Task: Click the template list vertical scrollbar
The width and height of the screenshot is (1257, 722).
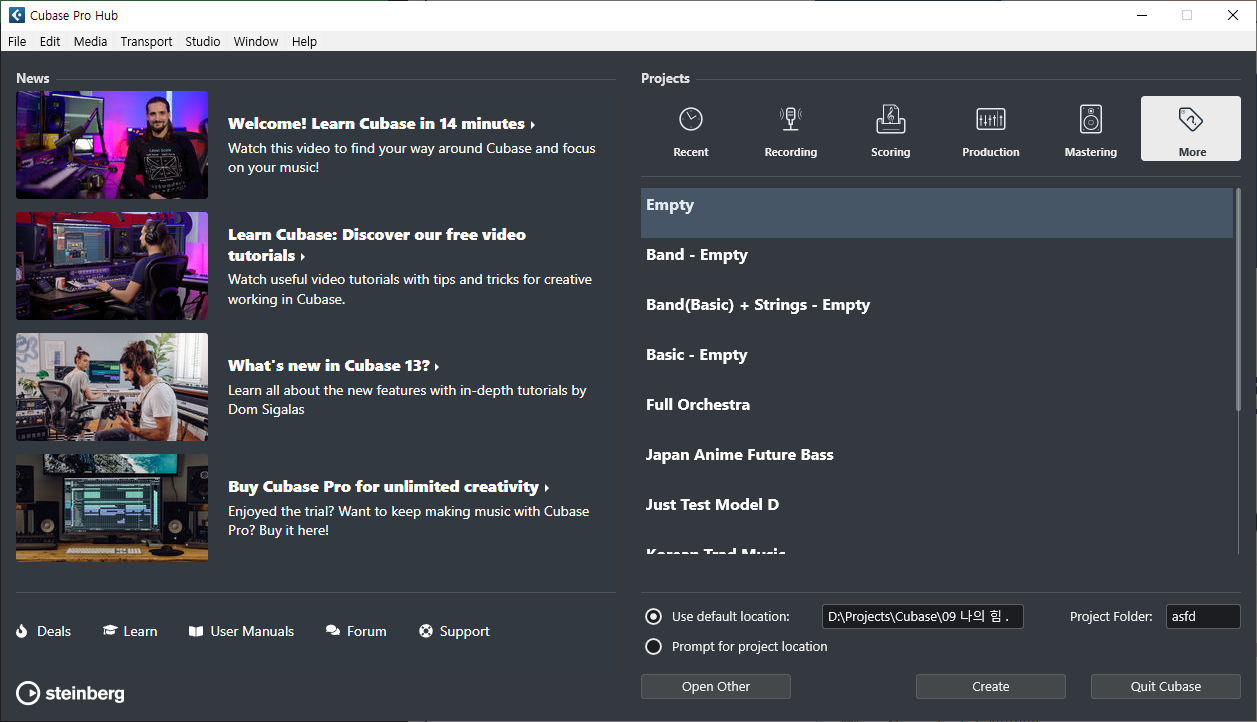Action: 1238,299
